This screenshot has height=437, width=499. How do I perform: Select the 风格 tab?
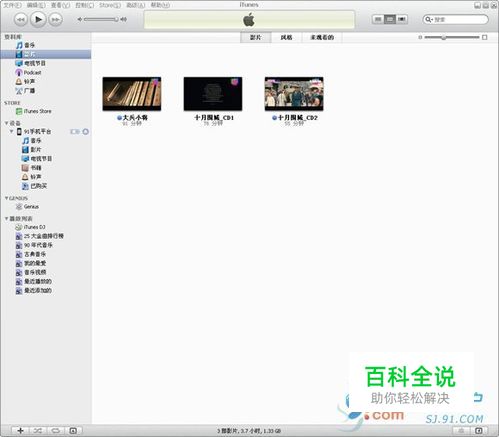coord(286,37)
